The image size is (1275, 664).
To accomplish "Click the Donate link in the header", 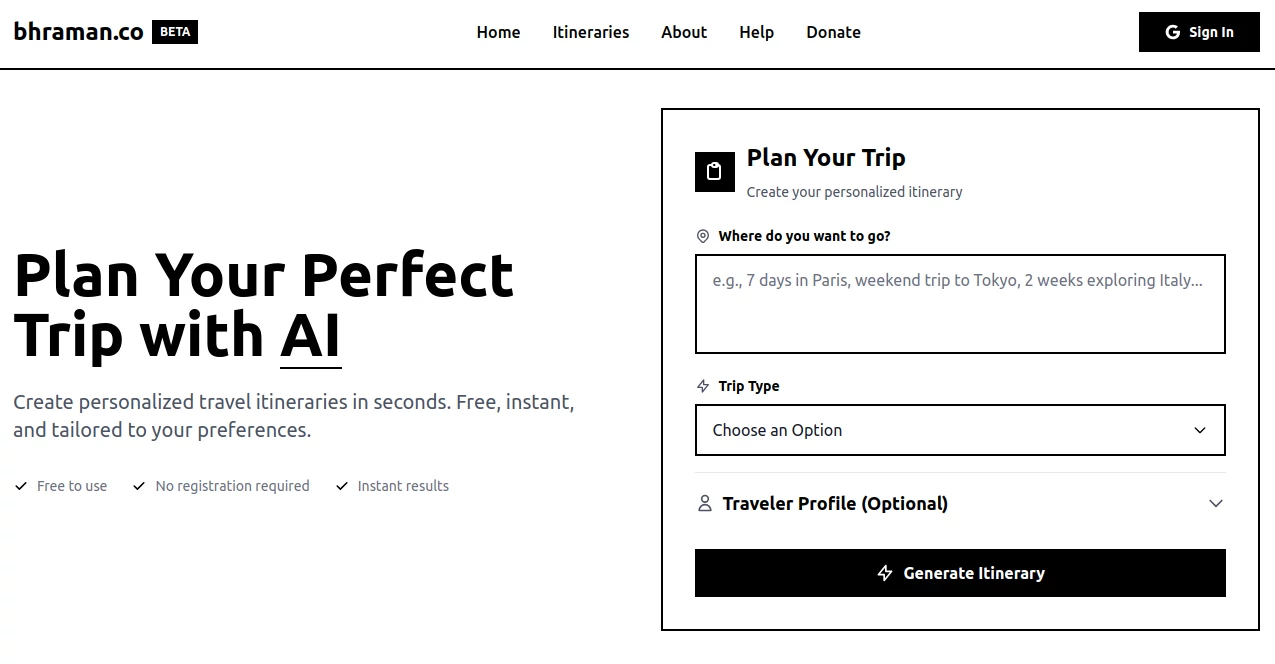I will (834, 32).
